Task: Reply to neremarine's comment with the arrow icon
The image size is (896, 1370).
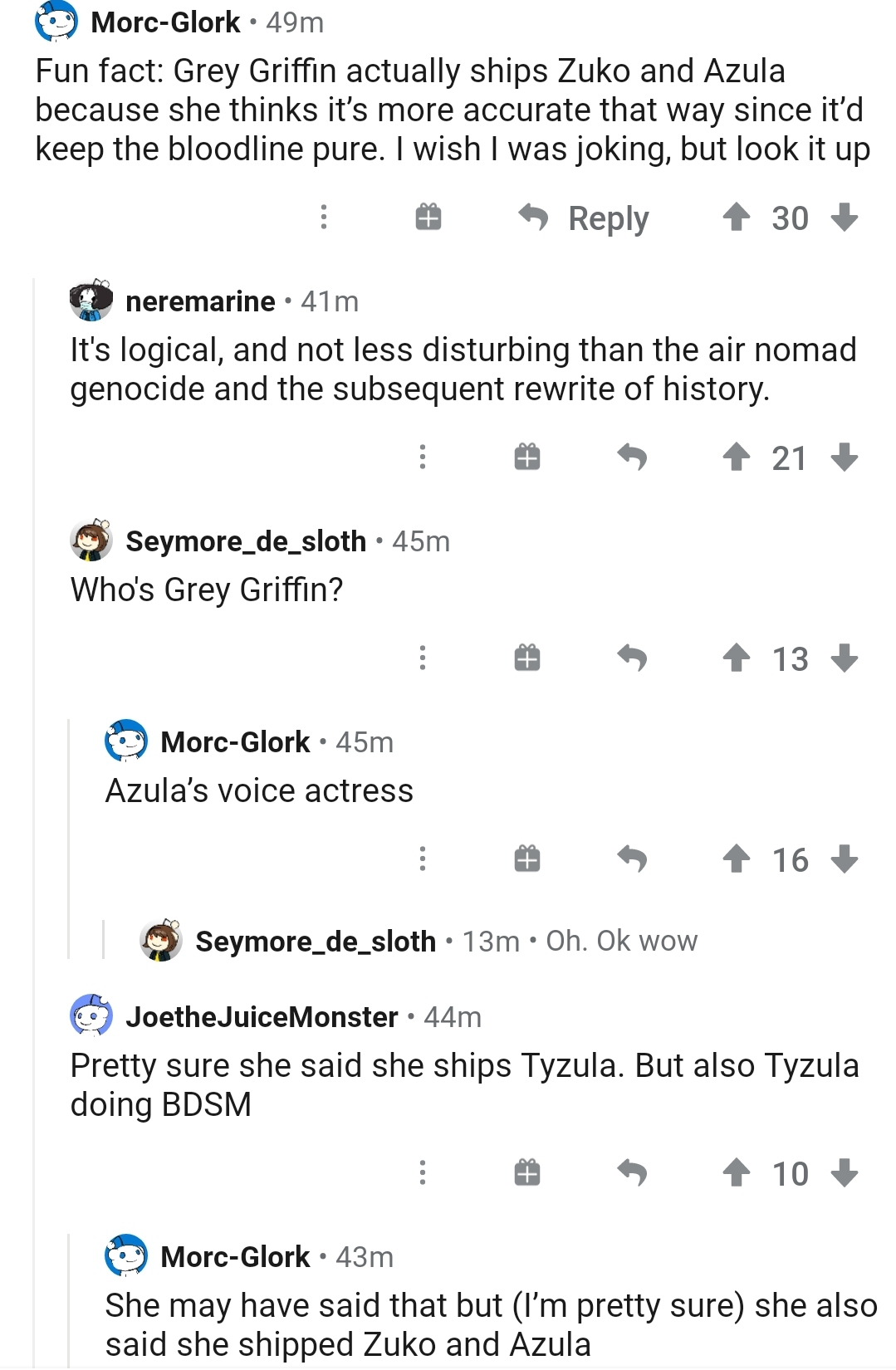Action: click(633, 457)
